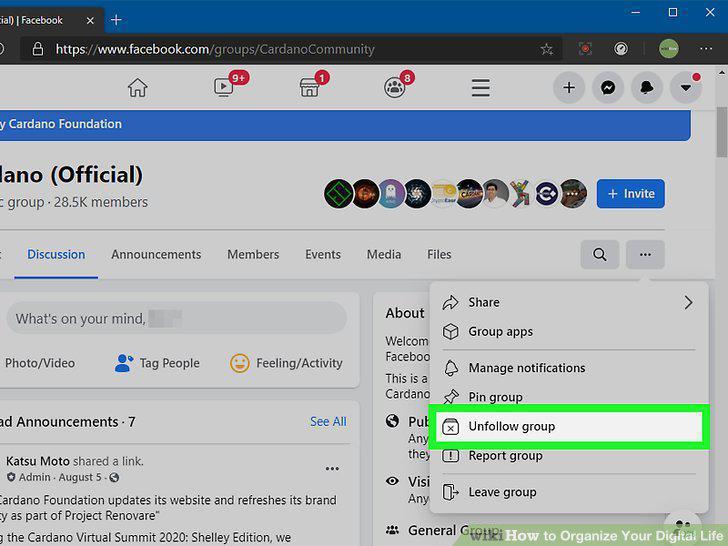Open Facebook notifications bell icon
Image resolution: width=728 pixels, height=546 pixels.
tap(647, 88)
